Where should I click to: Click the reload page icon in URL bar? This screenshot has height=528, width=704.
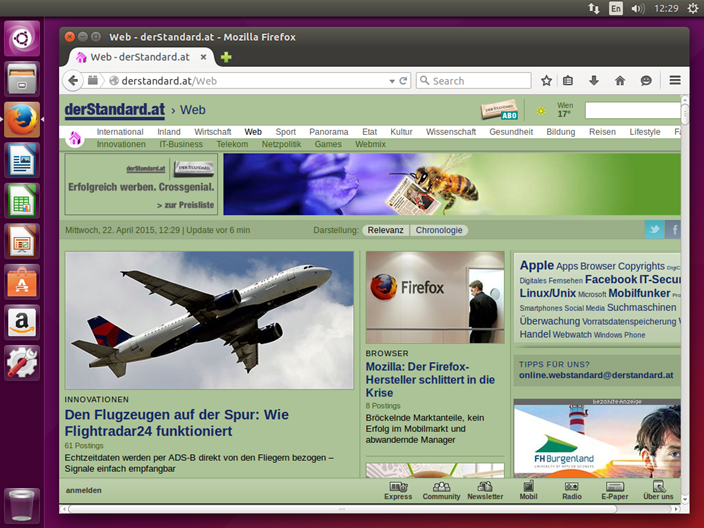coord(403,81)
